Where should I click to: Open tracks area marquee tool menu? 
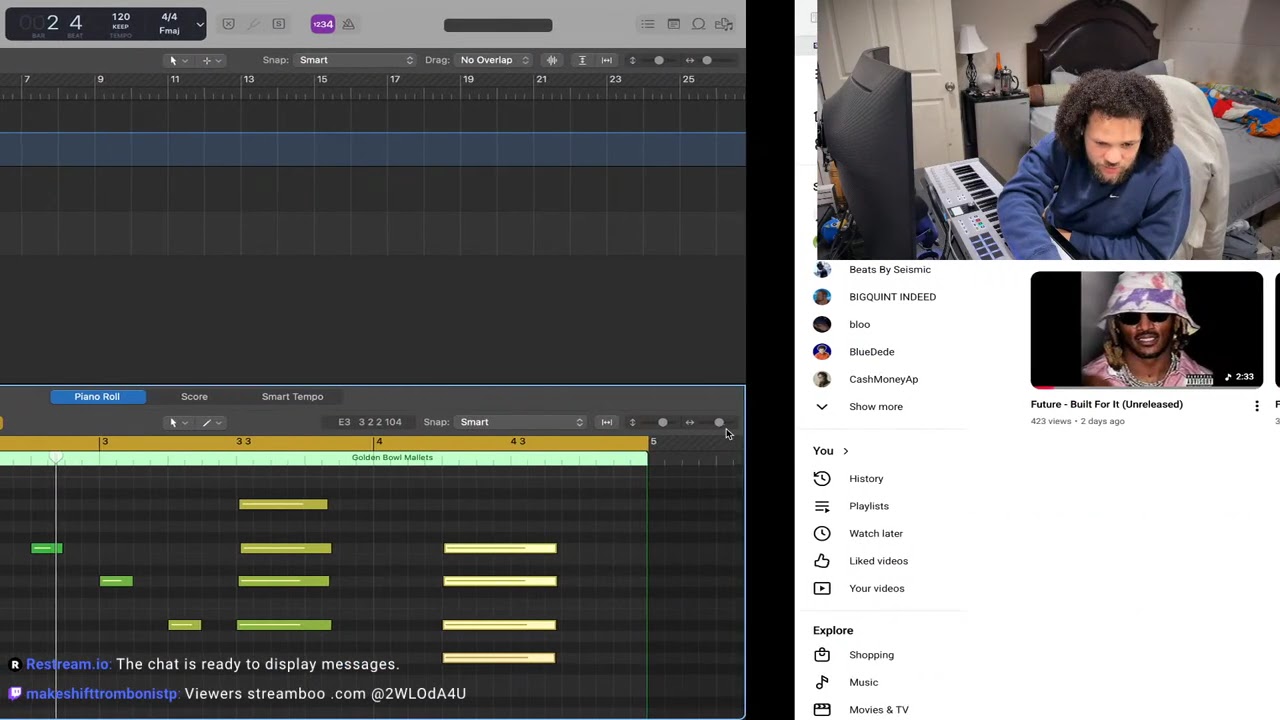pos(212,60)
